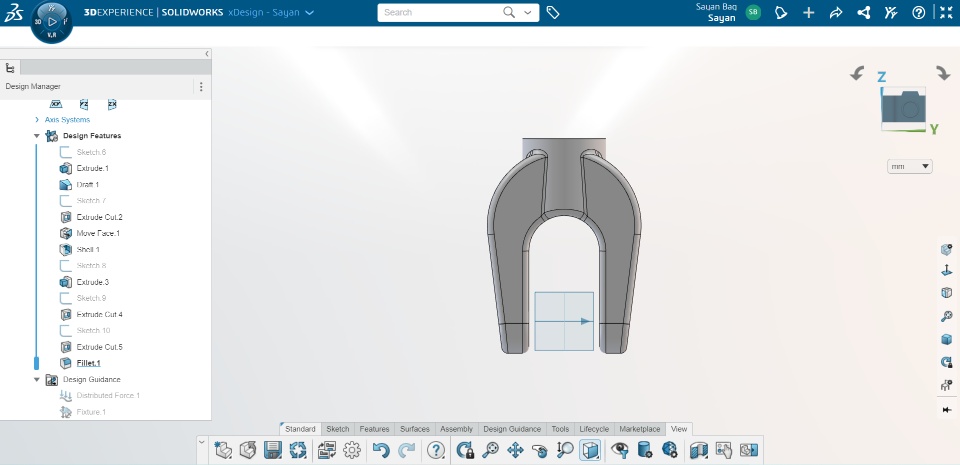Select Distributed Force.1 item
The width and height of the screenshot is (960, 465).
108,396
